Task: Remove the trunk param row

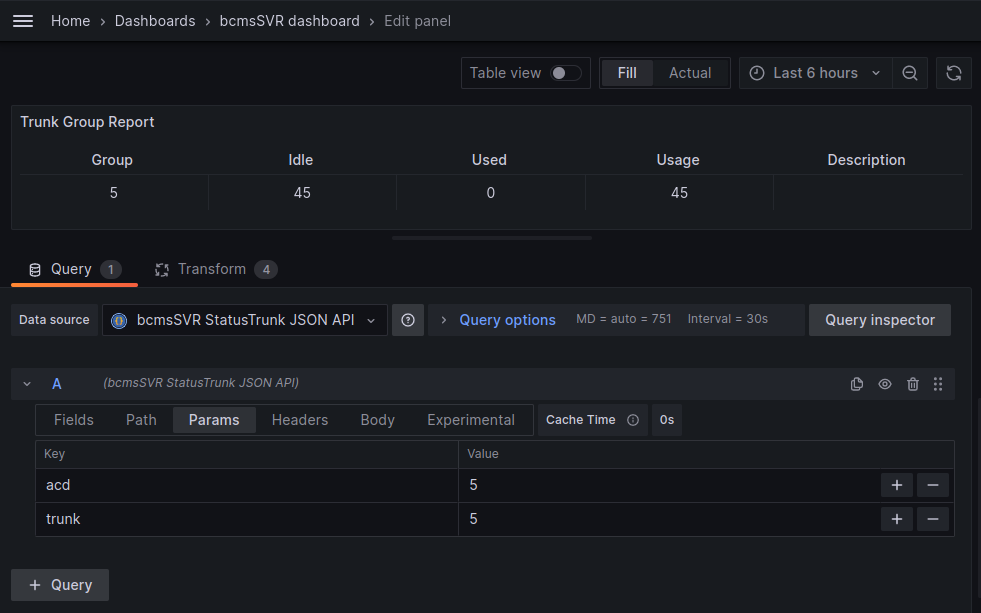Action: (932, 519)
